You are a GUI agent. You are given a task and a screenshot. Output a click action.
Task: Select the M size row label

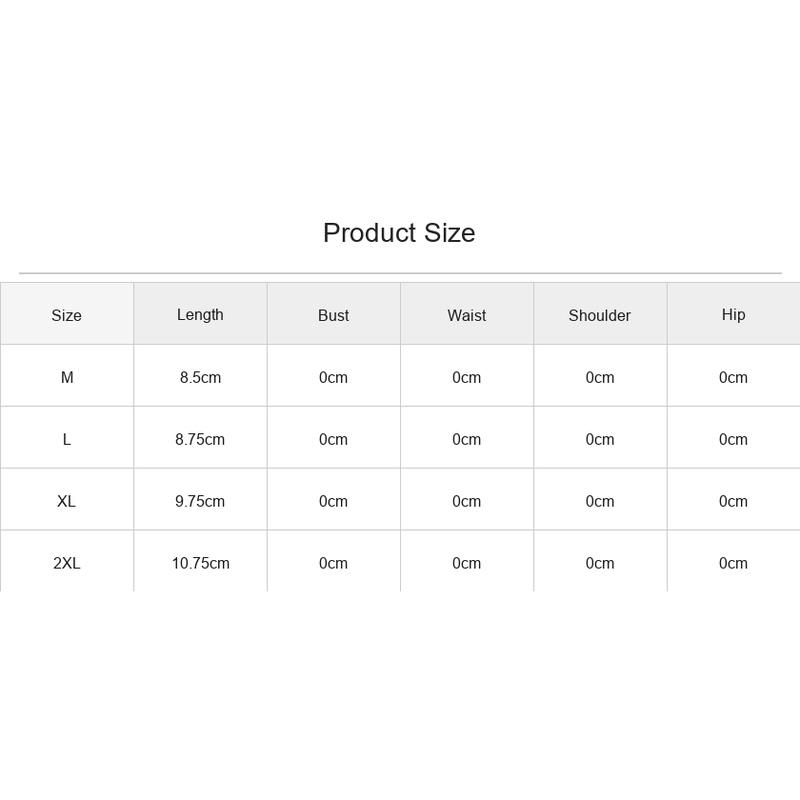(x=67, y=378)
